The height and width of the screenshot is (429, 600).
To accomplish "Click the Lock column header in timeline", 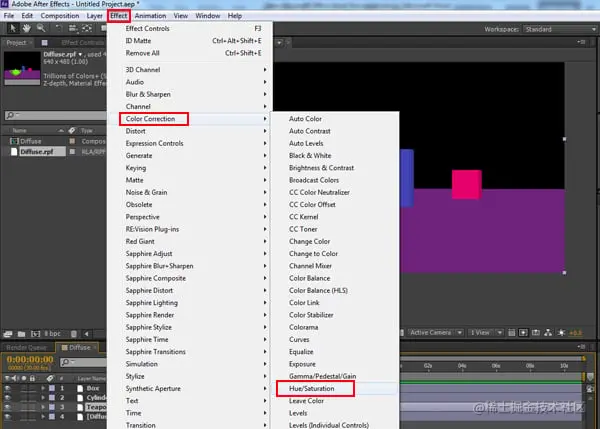I will click(x=33, y=378).
